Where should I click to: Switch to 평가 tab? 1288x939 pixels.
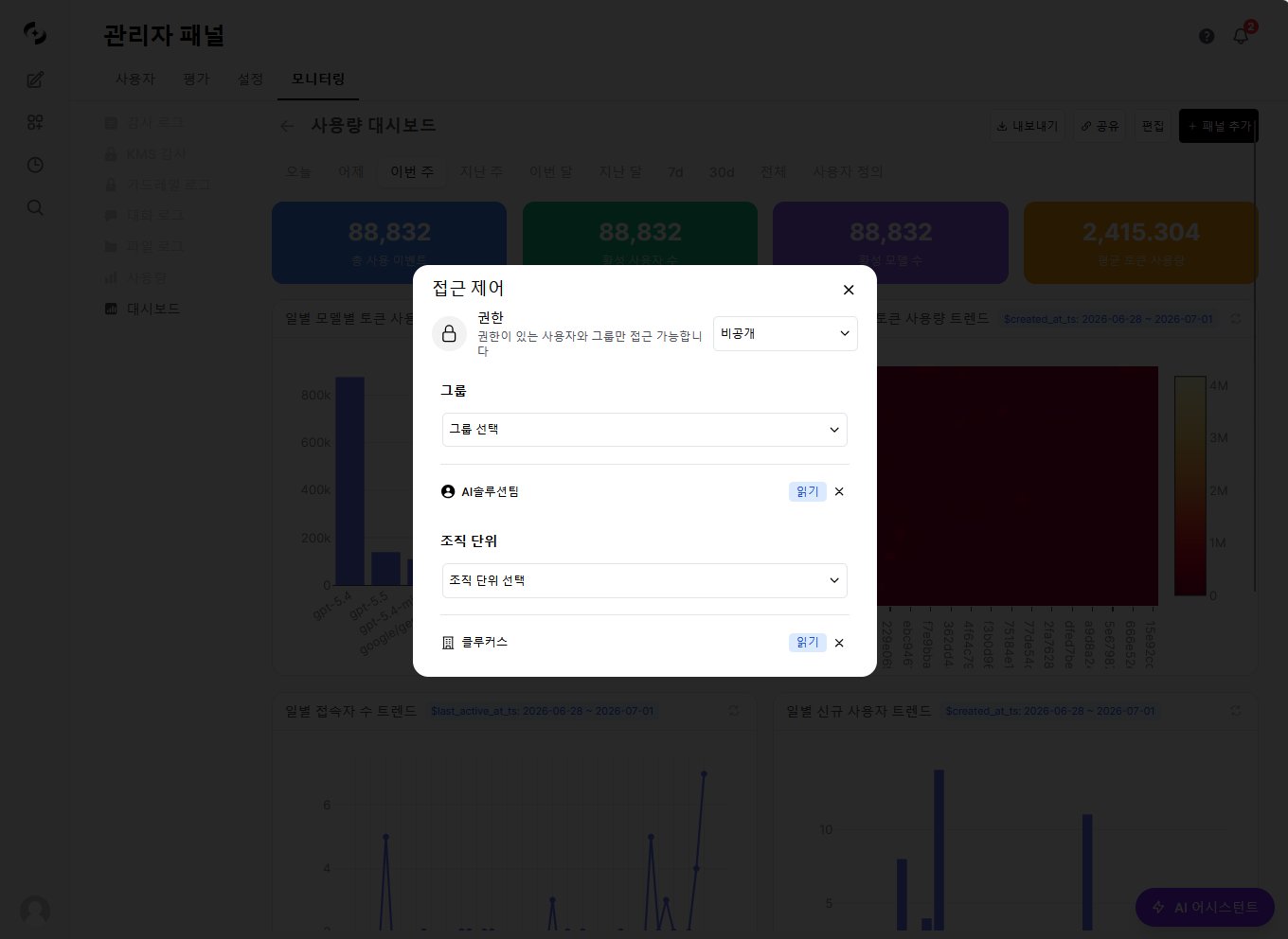pyautogui.click(x=196, y=79)
